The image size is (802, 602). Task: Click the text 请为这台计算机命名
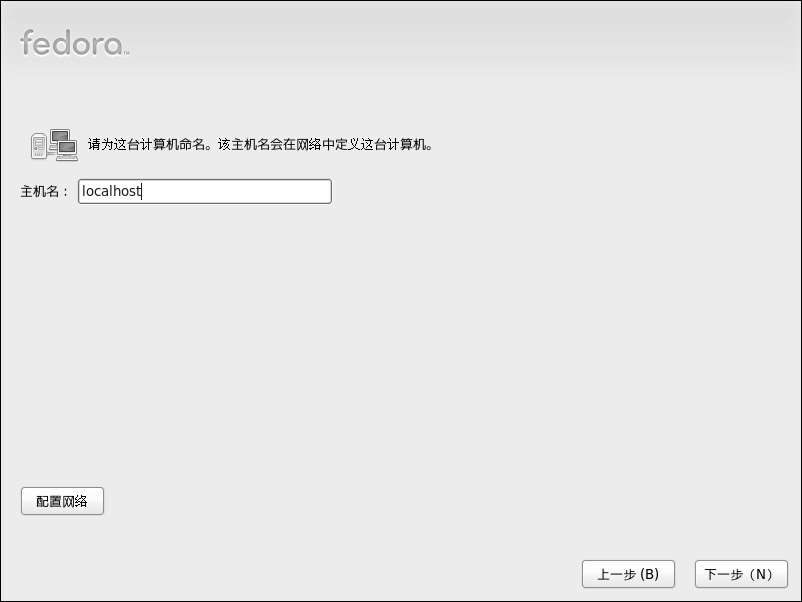(x=149, y=145)
